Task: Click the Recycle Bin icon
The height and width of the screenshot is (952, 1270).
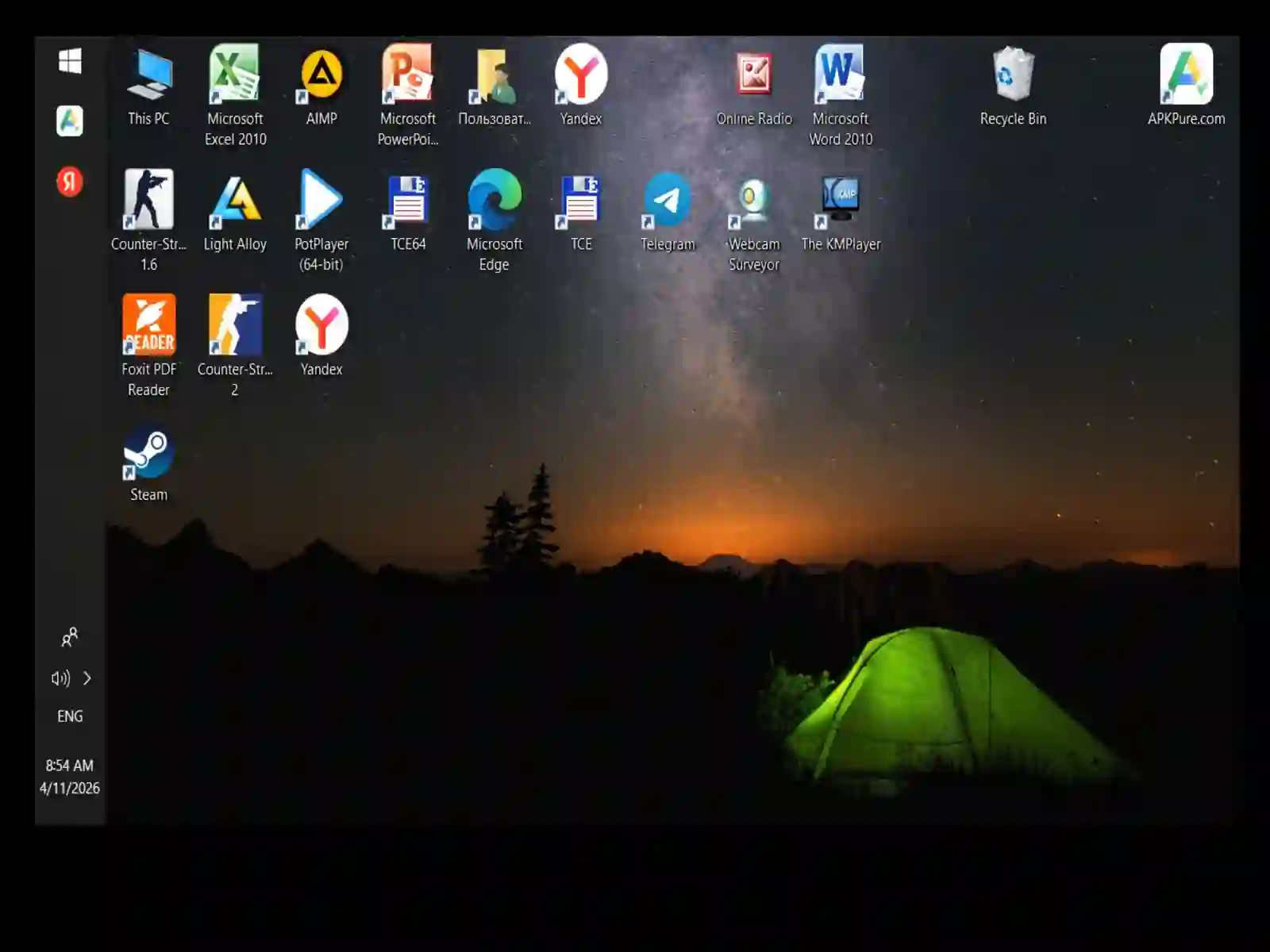Action: (x=1013, y=87)
